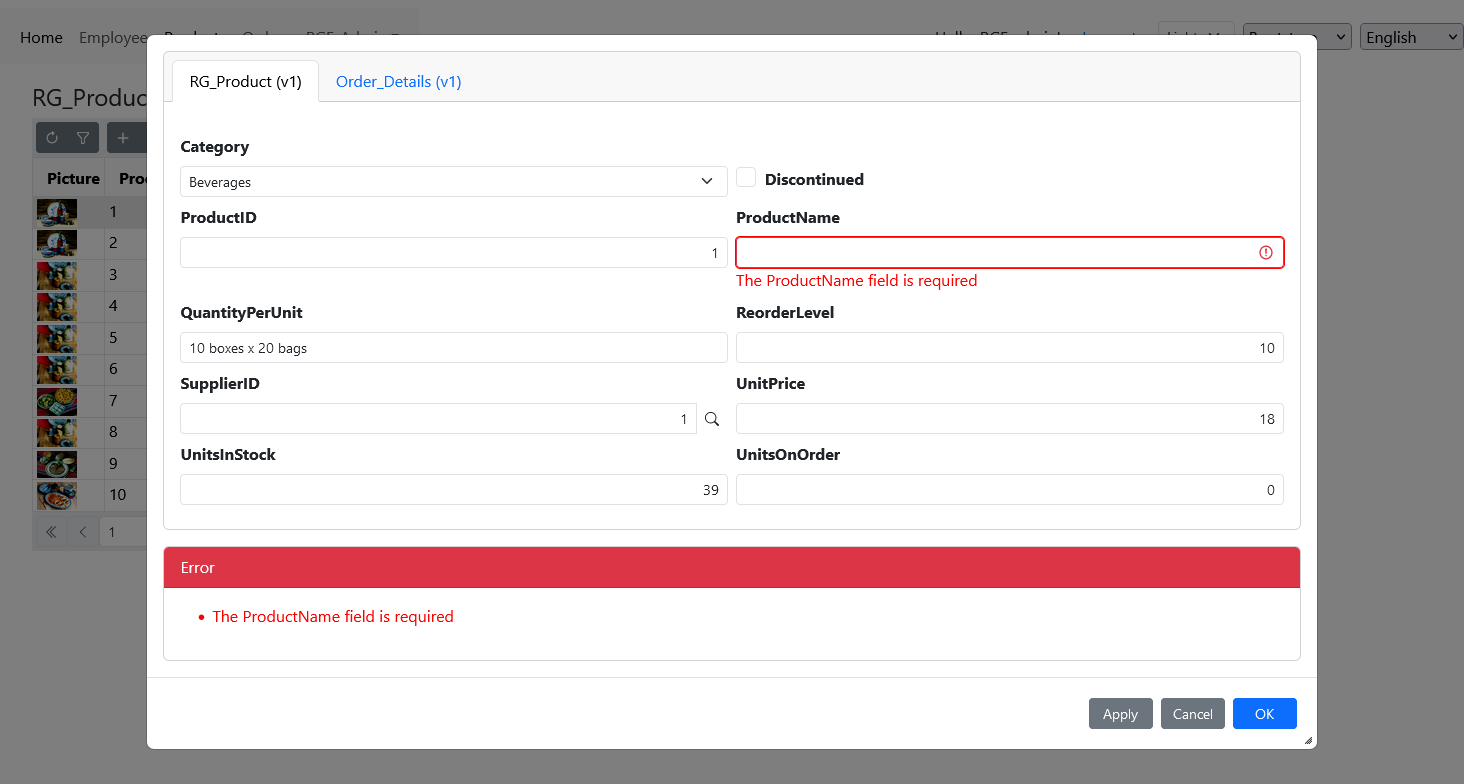Click the Home menu link
The image size is (1464, 784).
coord(41,37)
